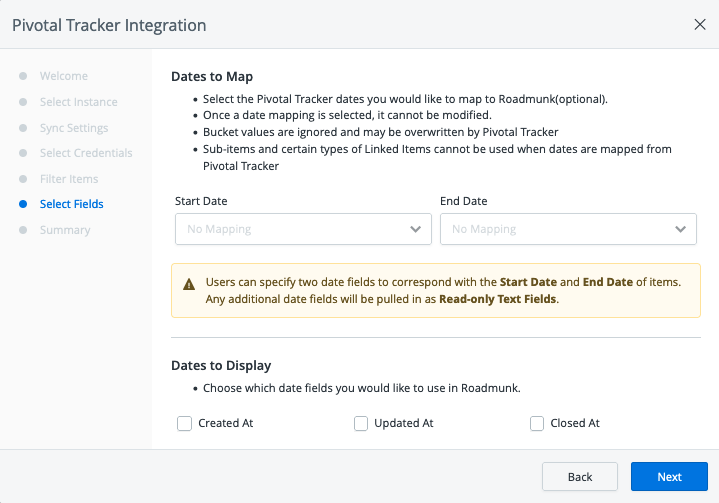Enable the Created At checkbox
Image resolution: width=719 pixels, height=503 pixels.
(x=184, y=423)
